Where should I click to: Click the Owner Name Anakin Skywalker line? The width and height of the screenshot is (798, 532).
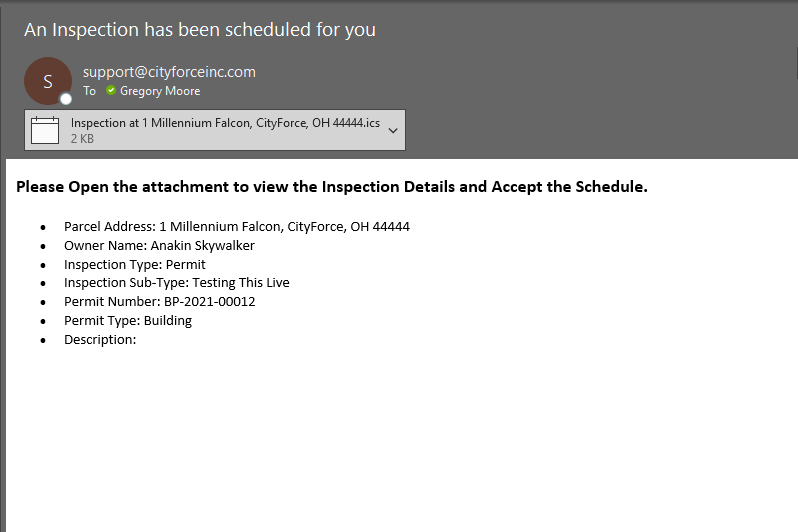159,245
